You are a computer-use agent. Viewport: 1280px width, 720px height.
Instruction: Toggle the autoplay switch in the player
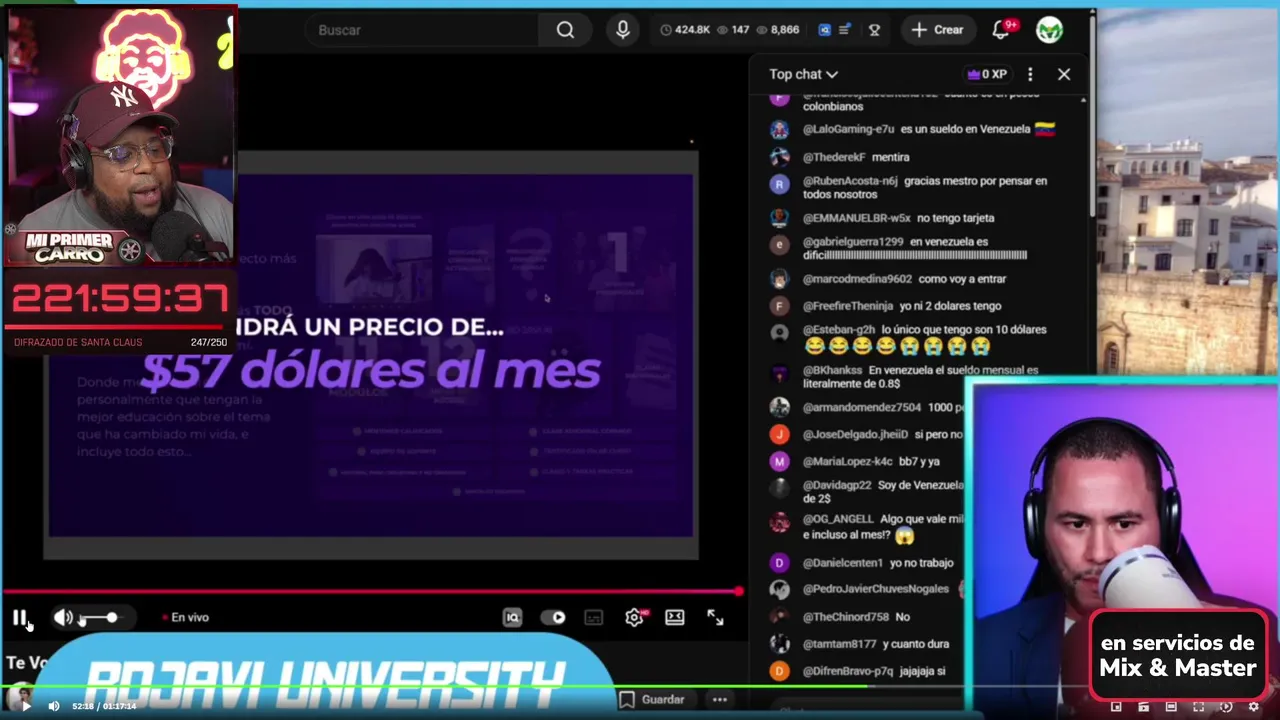tap(553, 618)
